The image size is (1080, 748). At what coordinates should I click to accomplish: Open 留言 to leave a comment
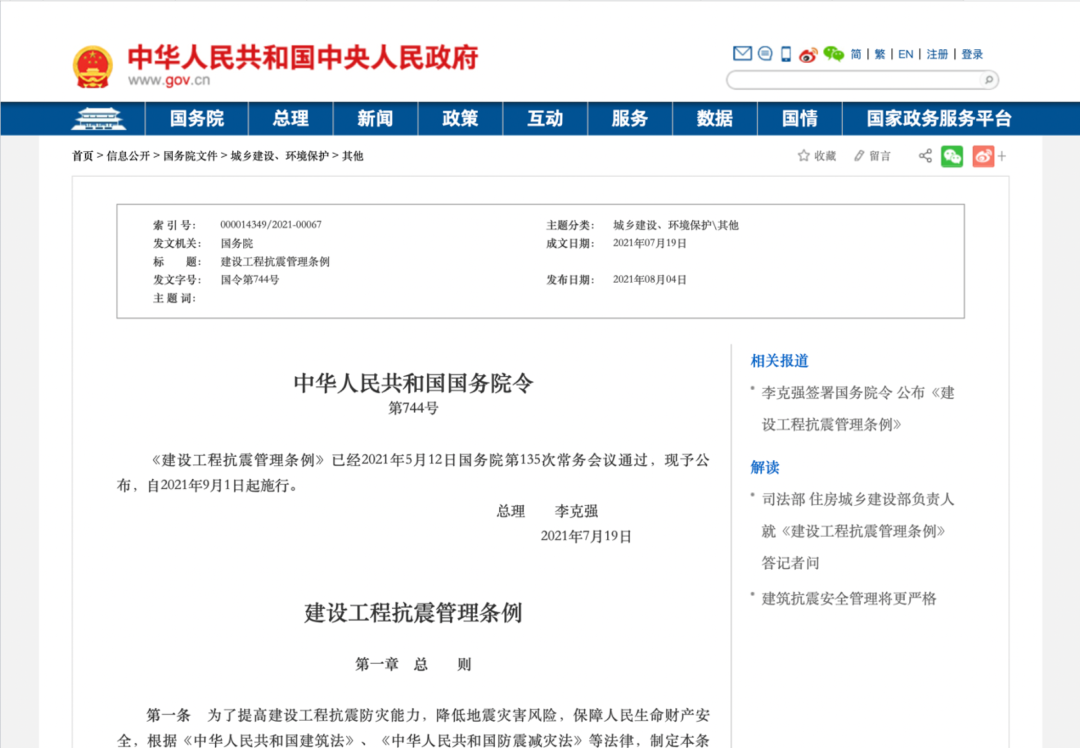tap(872, 156)
